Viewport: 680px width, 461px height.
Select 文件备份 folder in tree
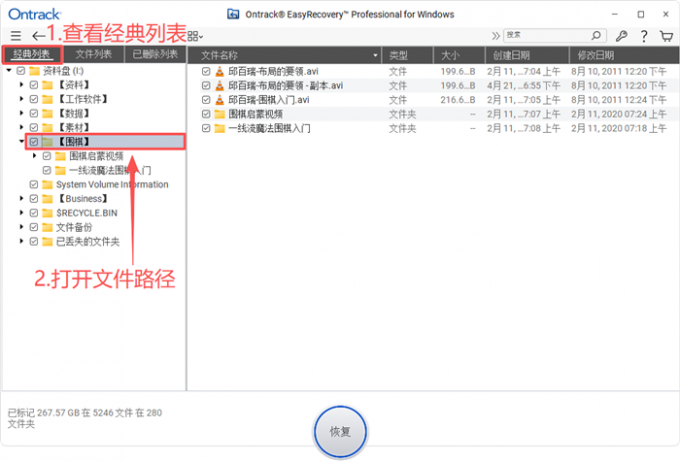point(74,227)
